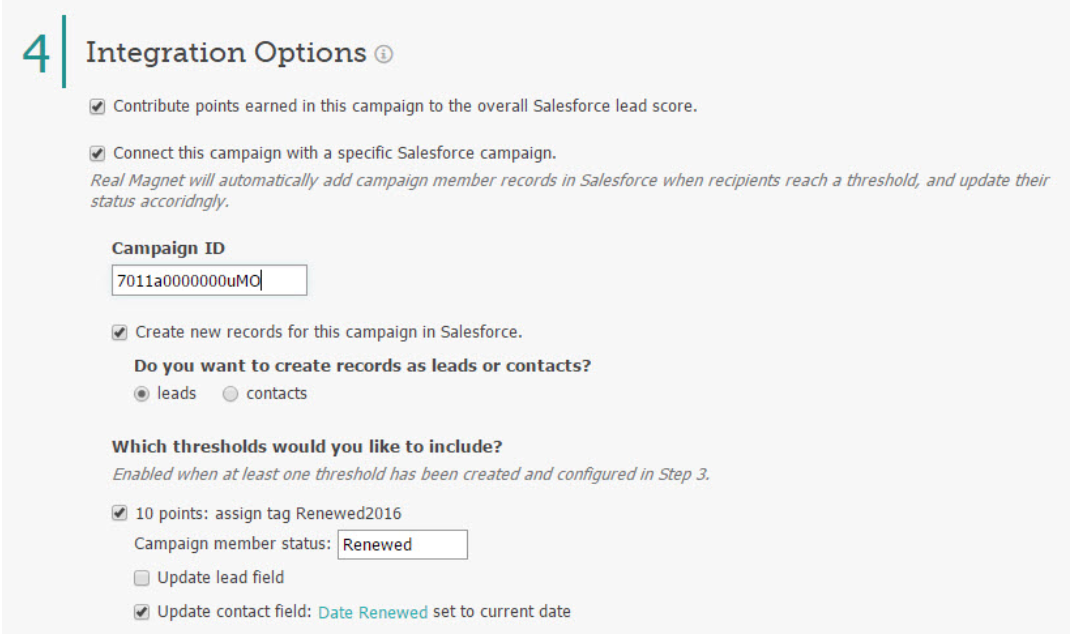Toggle Create new records for this campaign
The image size is (1070, 634).
(119, 332)
